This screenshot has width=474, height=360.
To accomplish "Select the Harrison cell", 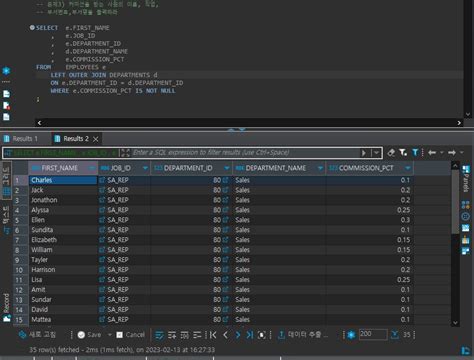I will 63,270.
